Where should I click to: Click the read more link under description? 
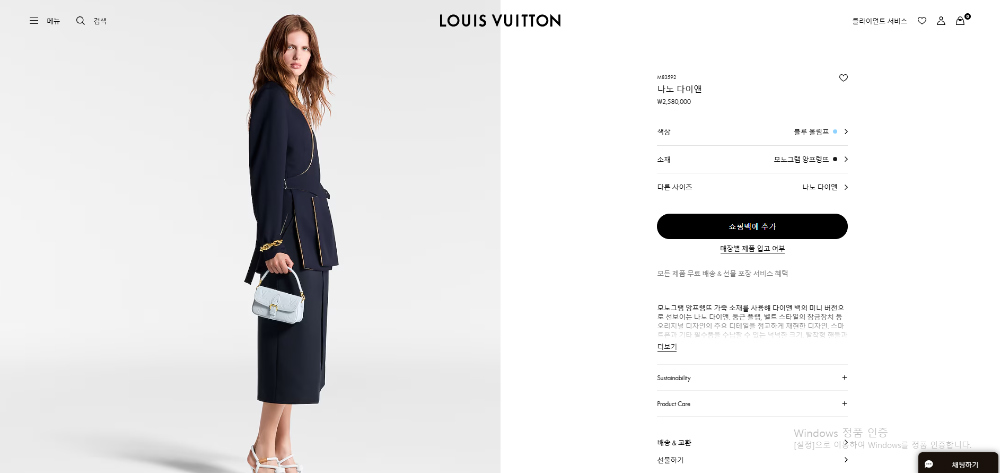click(x=666, y=347)
